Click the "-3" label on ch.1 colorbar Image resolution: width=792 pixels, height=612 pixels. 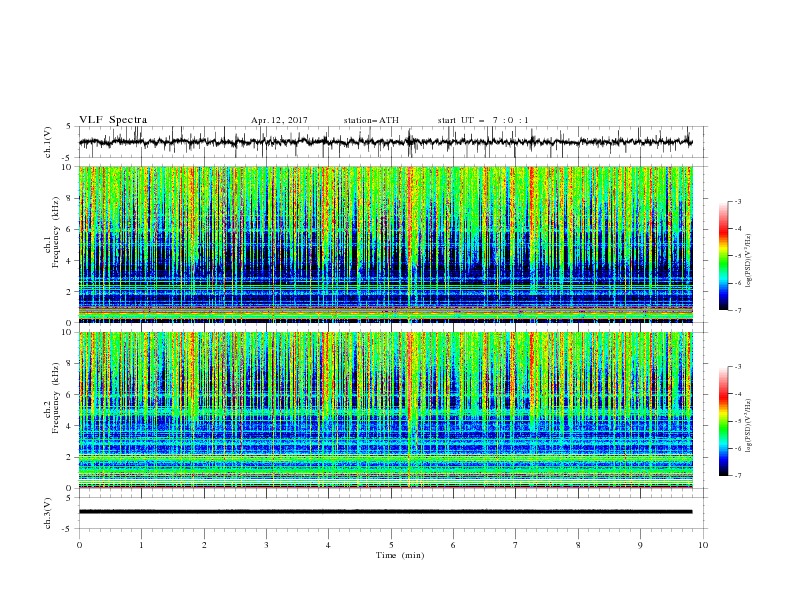click(x=738, y=201)
